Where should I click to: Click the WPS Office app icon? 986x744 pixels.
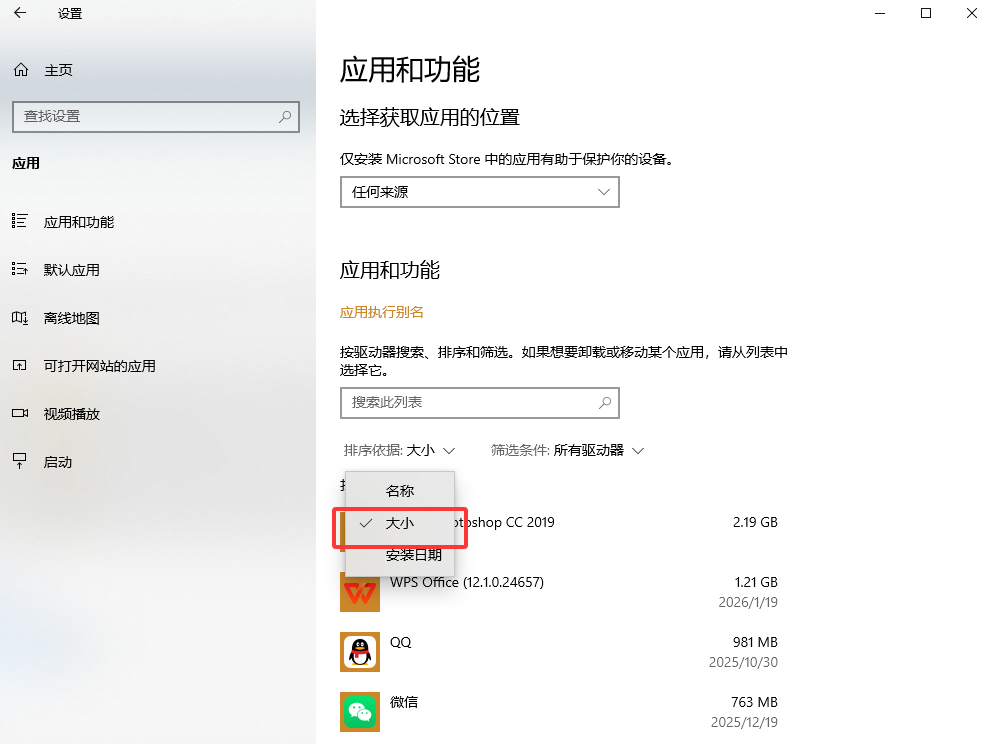(360, 592)
